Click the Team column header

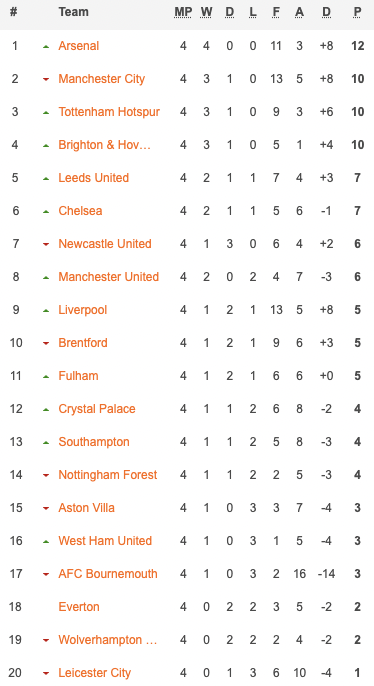(x=73, y=12)
